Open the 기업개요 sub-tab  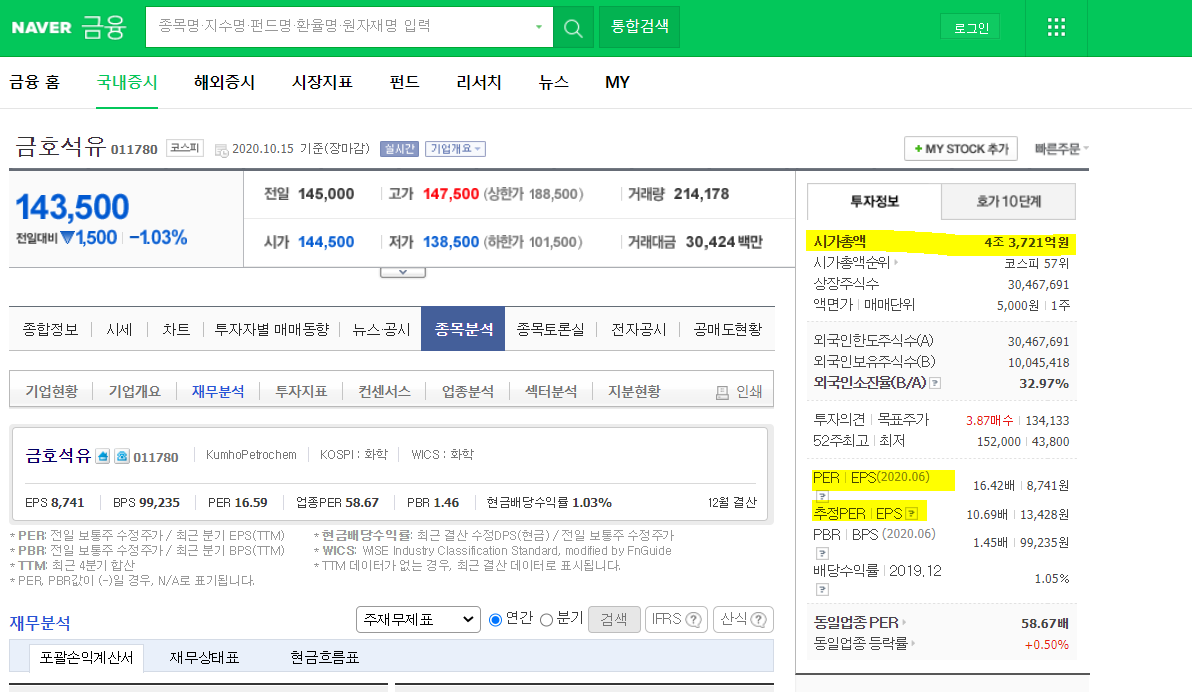coord(135,392)
